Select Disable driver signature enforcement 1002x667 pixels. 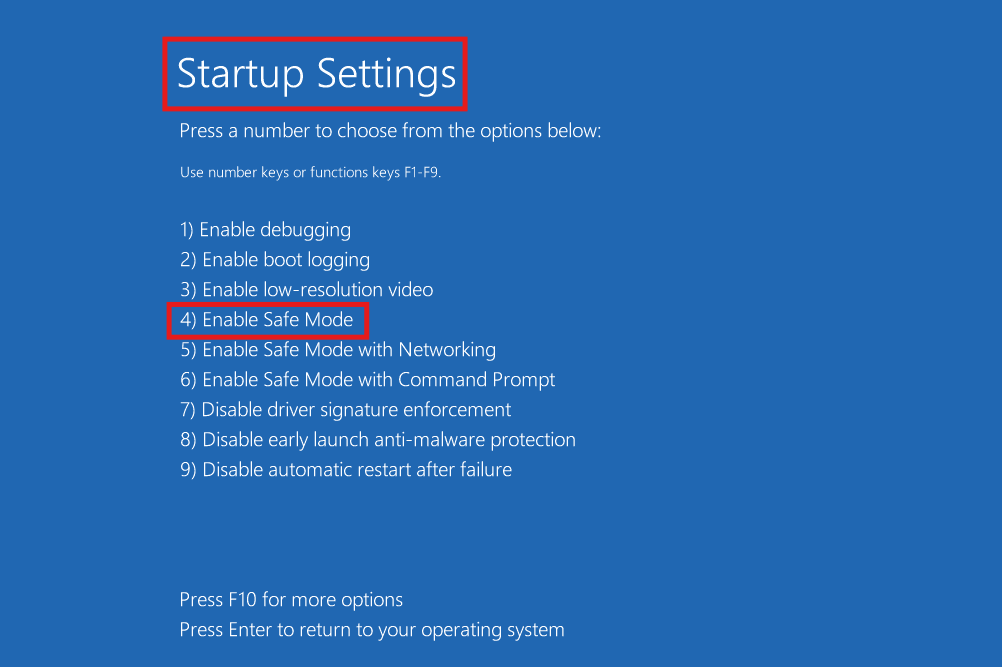tap(345, 409)
